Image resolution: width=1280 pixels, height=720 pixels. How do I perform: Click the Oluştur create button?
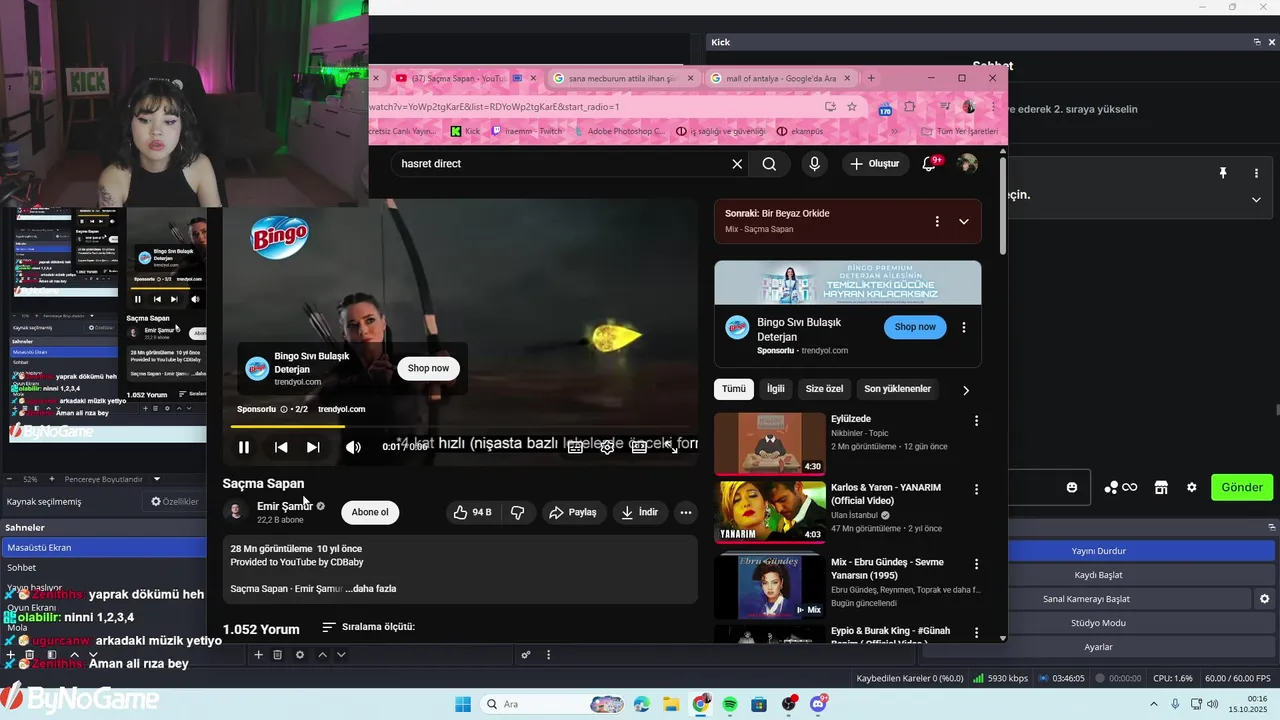pos(875,164)
